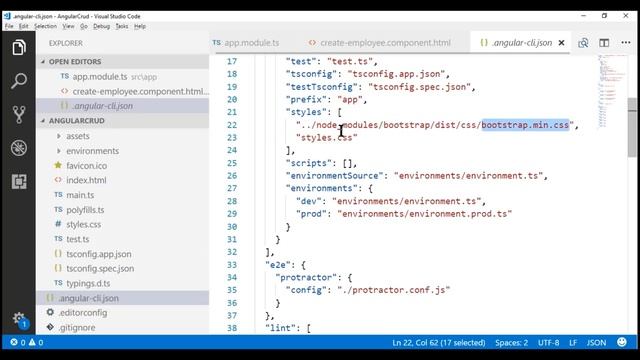Click Open Changes icon in editor toolbar

583,42
